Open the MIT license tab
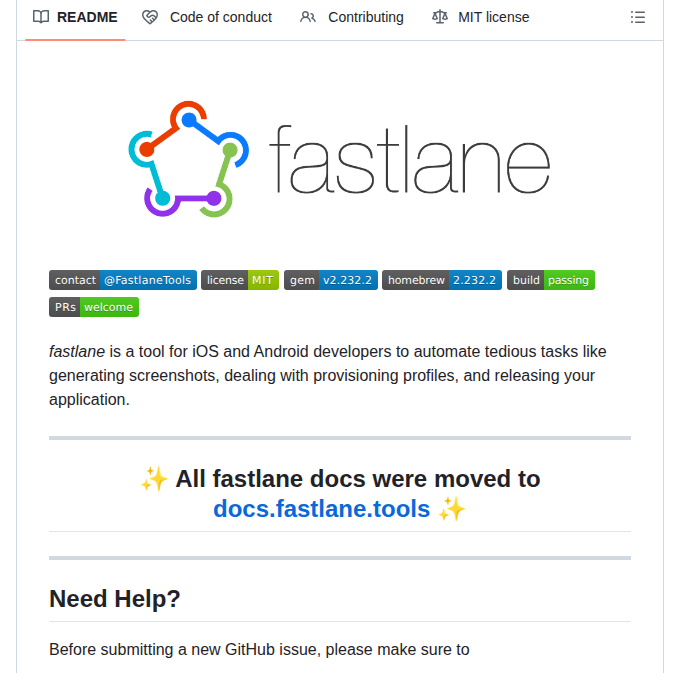680x673 pixels. 481,17
